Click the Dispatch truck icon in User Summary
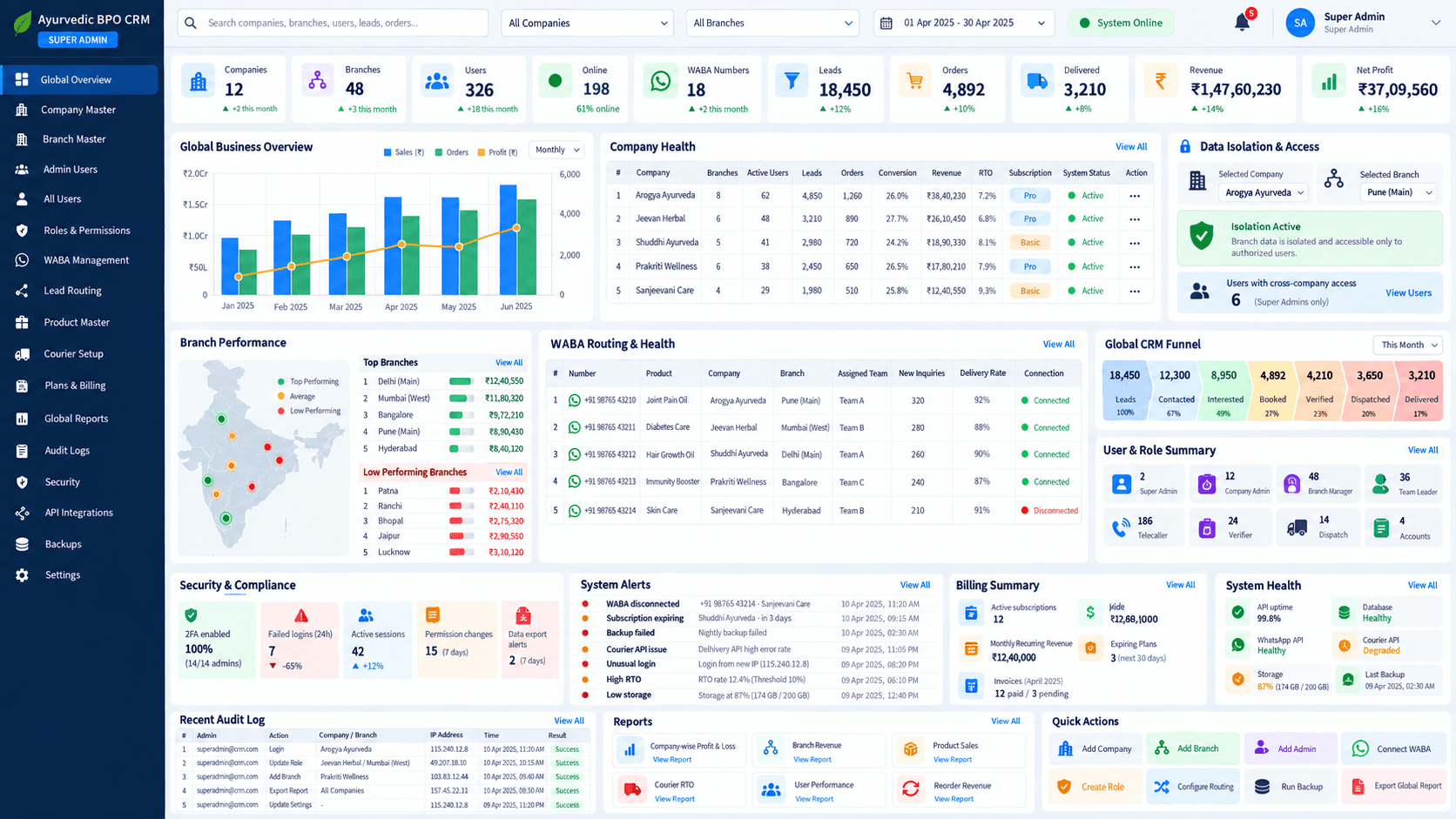 1298,527
